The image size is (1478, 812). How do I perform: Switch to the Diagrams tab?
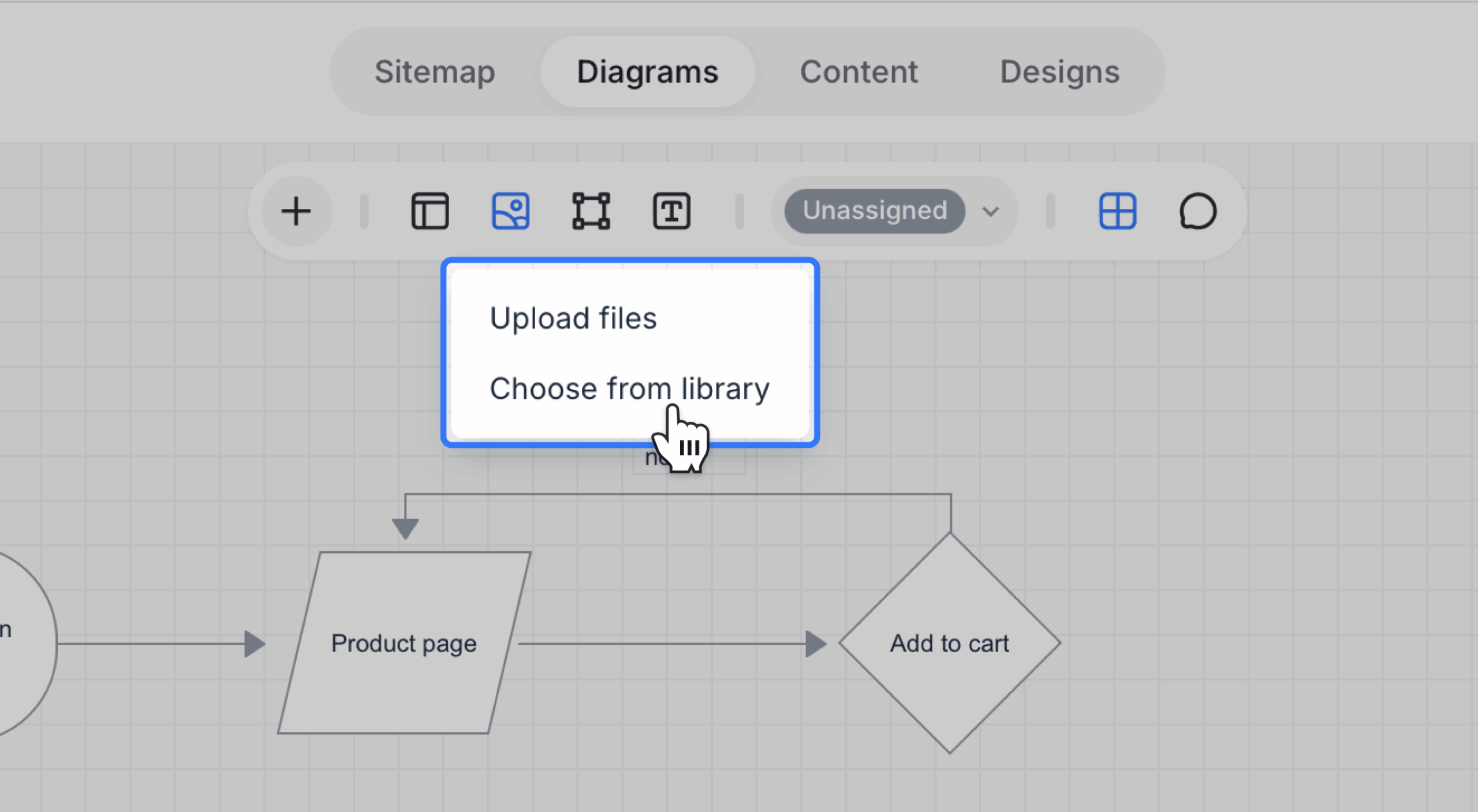pos(647,72)
